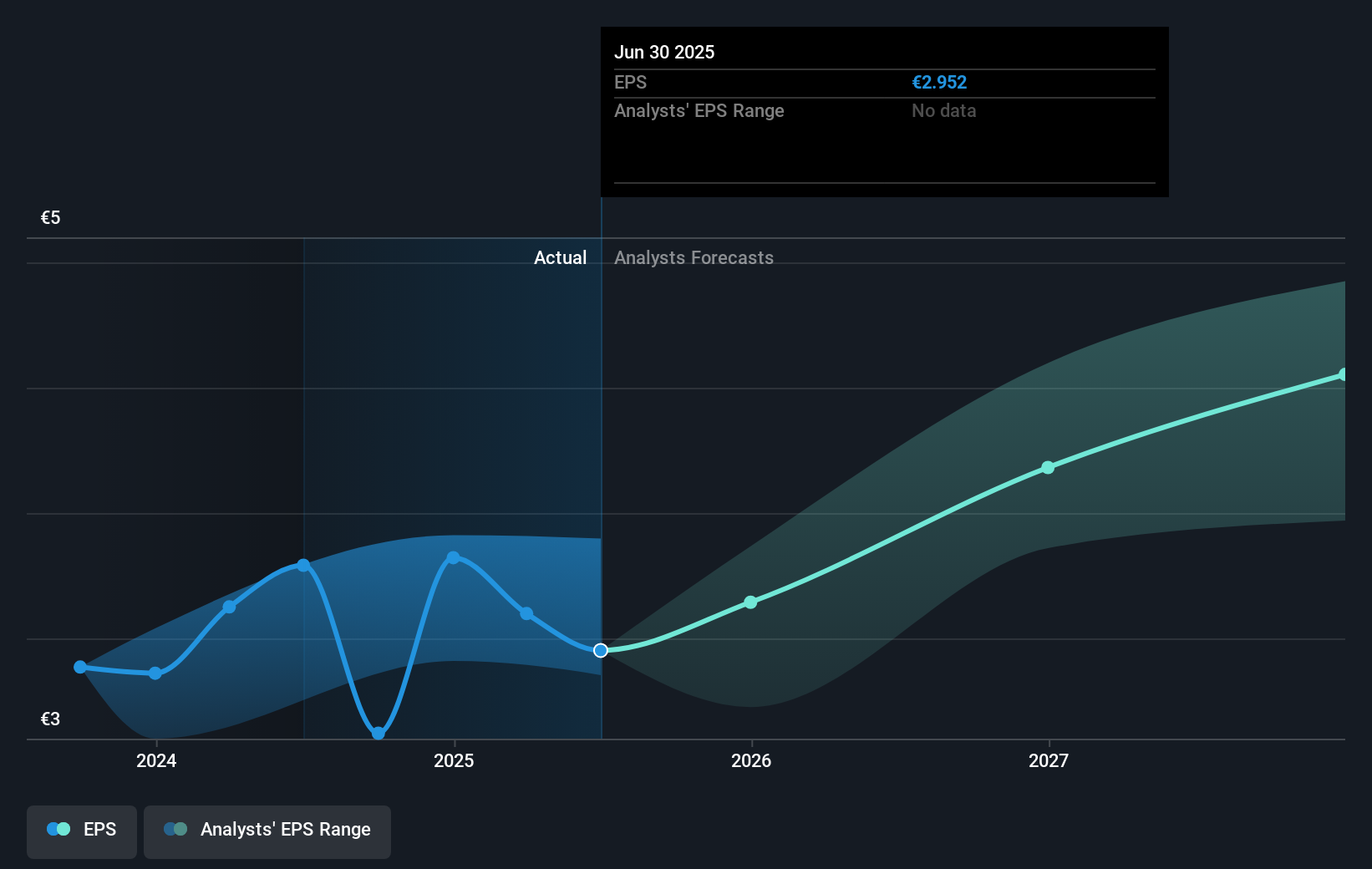Click the Analysts' EPS Range legend dot icon
Image resolution: width=1372 pixels, height=869 pixels.
[x=175, y=828]
